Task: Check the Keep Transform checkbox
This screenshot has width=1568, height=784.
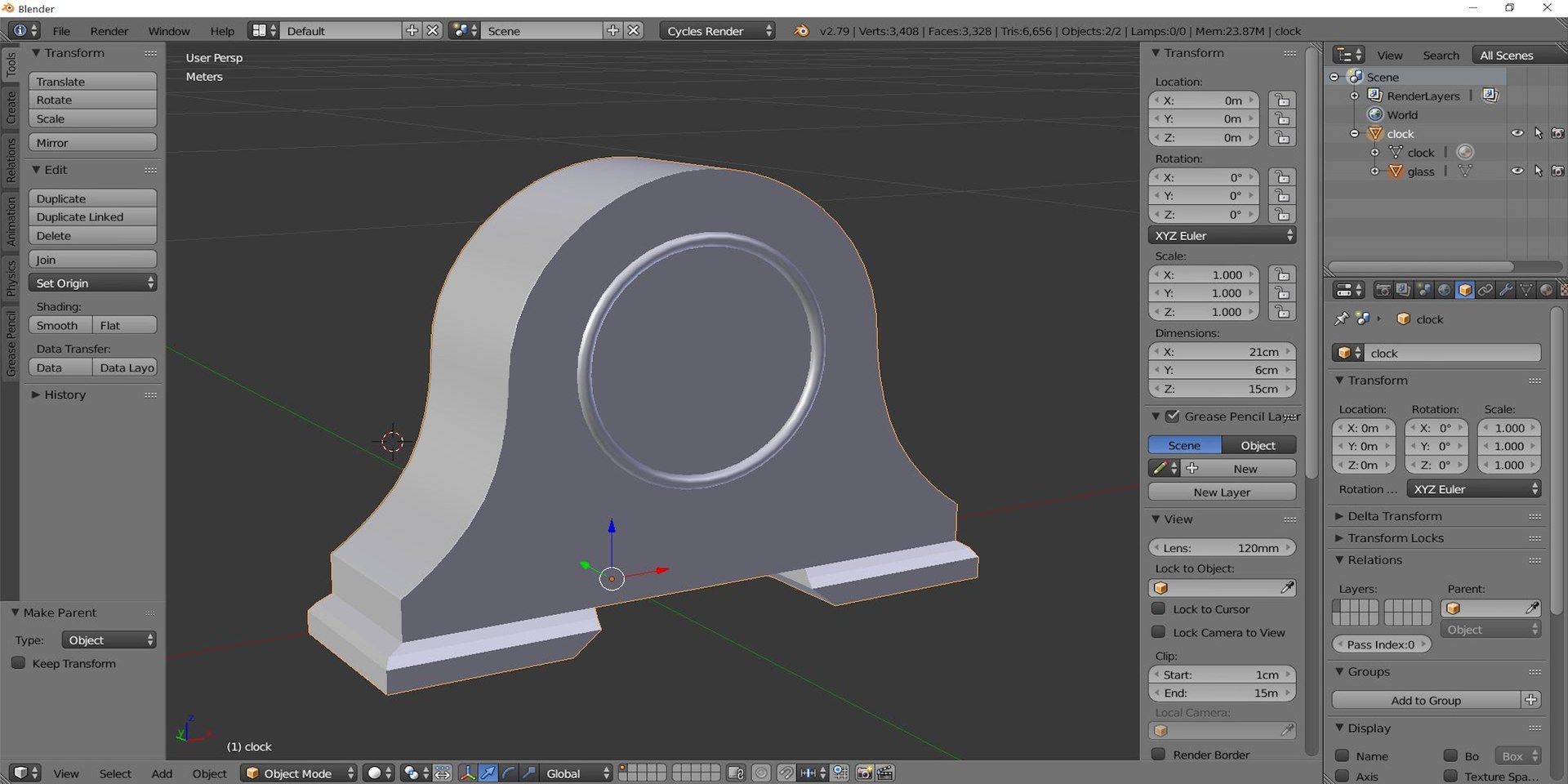Action: [18, 663]
